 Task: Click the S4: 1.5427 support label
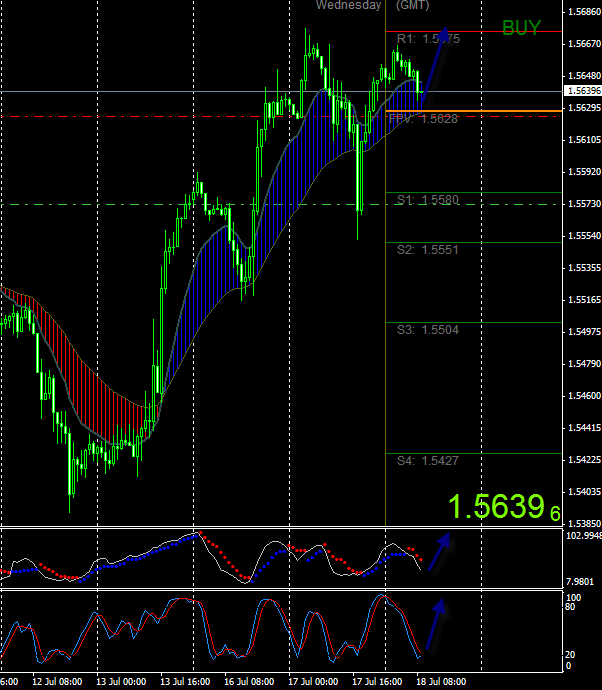pos(428,461)
